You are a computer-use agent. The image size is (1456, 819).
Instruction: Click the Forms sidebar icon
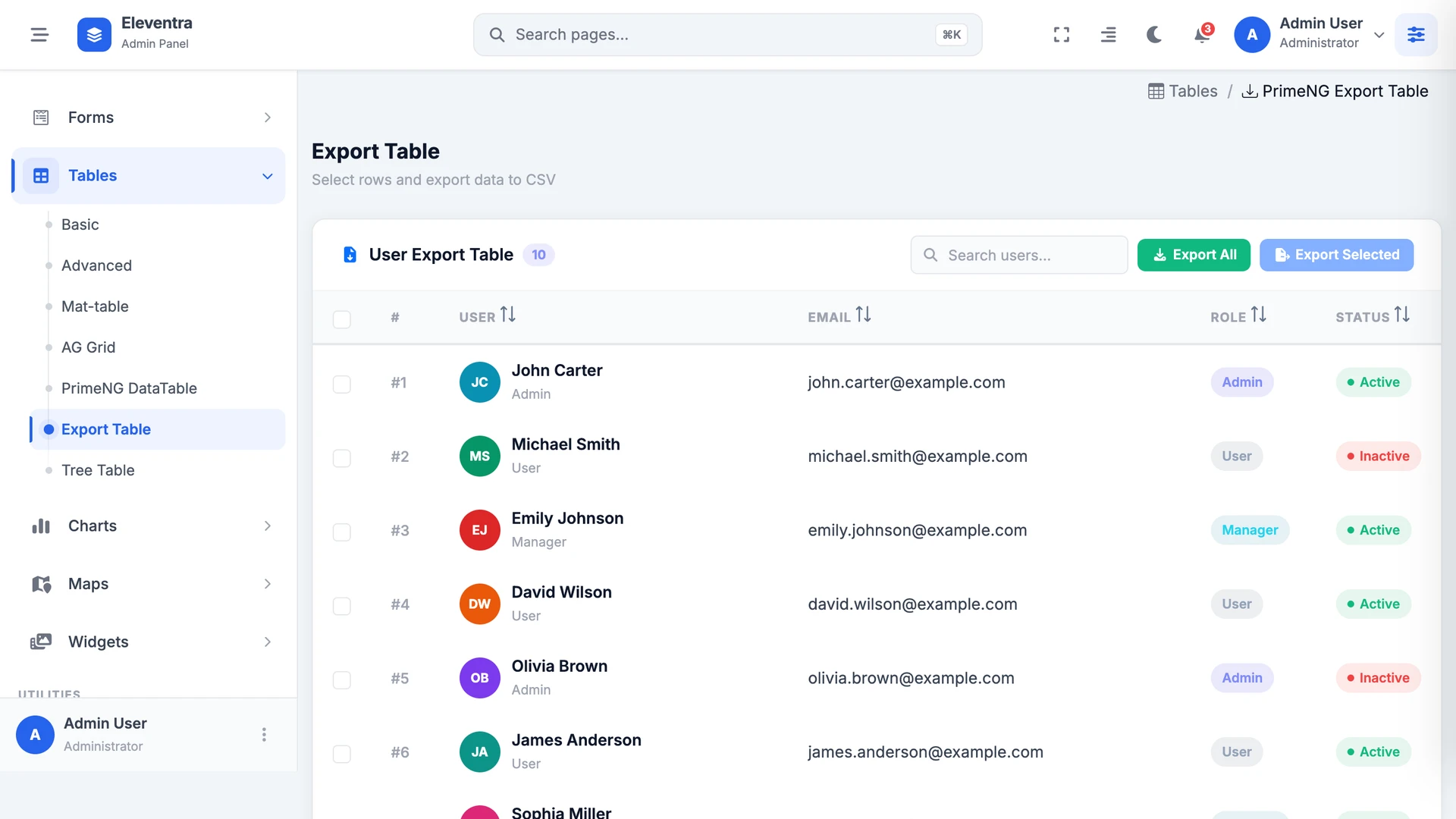click(41, 118)
